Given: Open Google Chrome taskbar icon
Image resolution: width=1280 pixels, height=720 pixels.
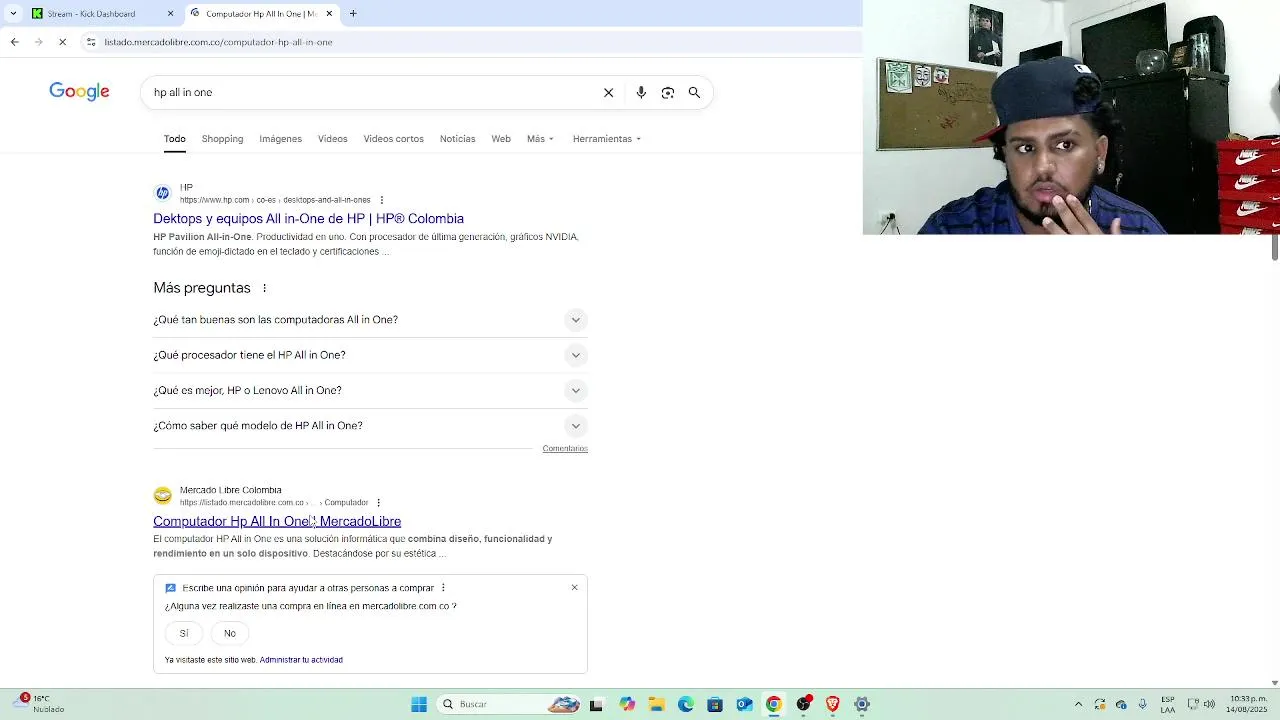Looking at the screenshot, I should tap(774, 704).
